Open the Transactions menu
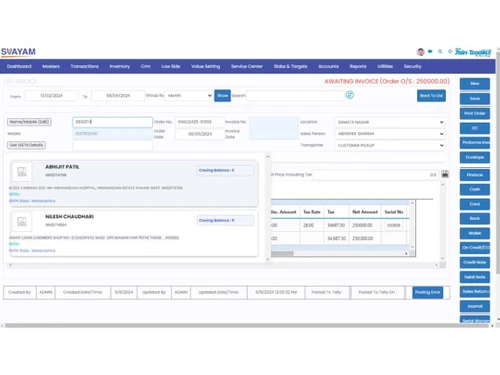Screen dimensions: 500x375 pos(85,66)
